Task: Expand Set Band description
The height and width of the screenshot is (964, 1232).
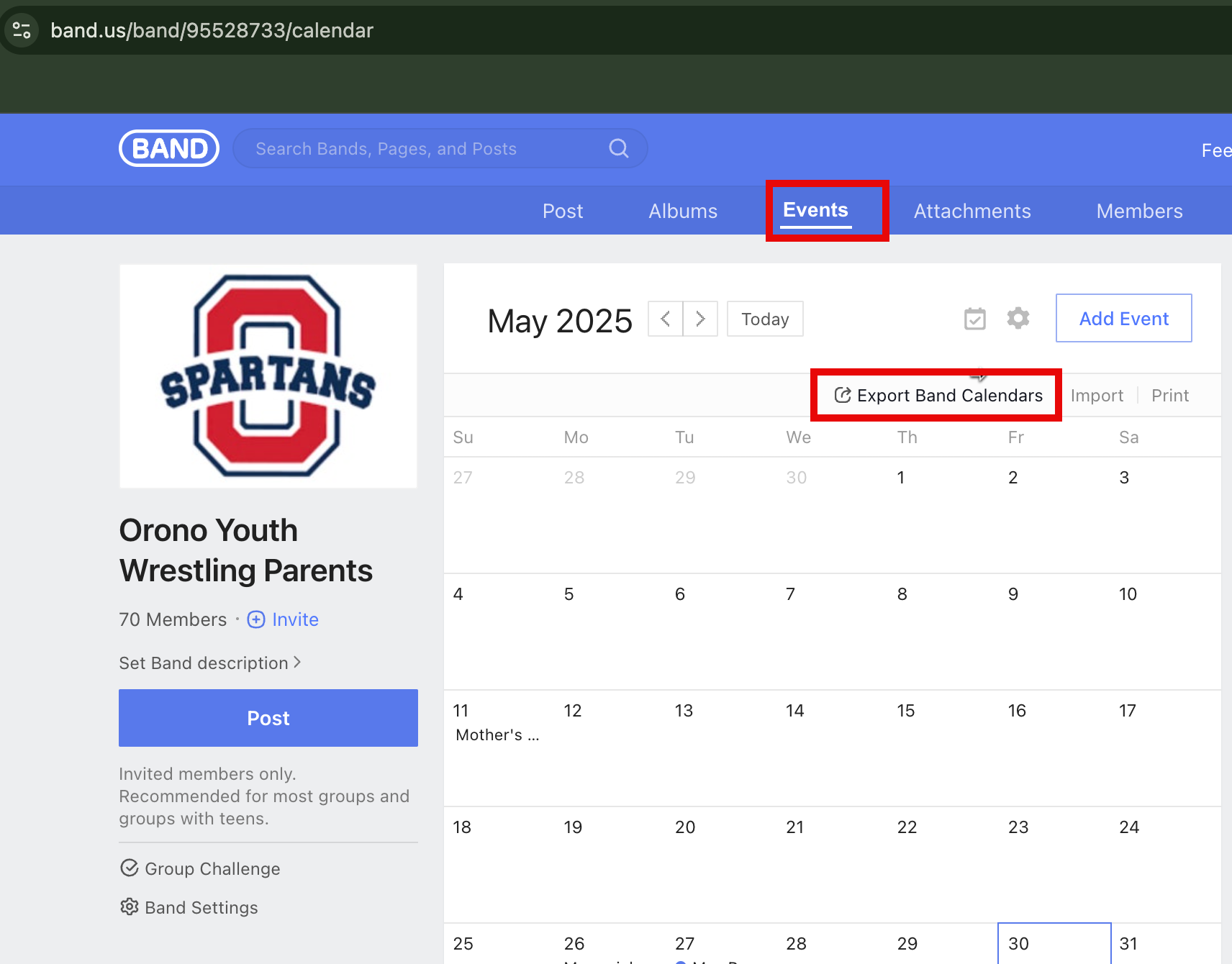Action: pyautogui.click(x=210, y=663)
